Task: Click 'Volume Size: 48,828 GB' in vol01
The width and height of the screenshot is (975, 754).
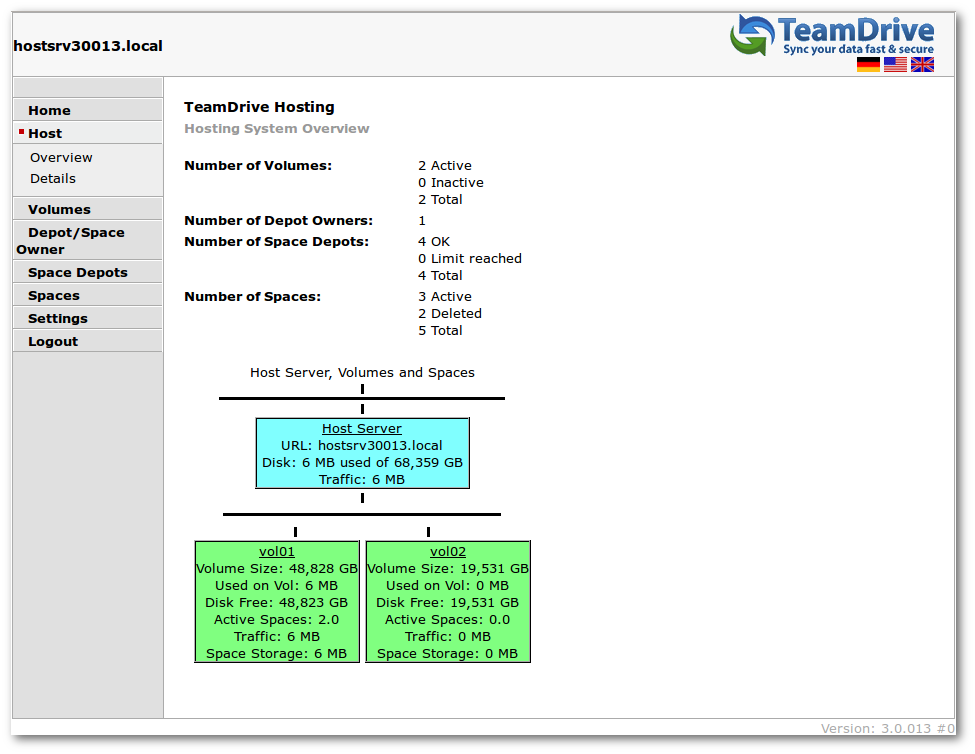Action: click(277, 569)
